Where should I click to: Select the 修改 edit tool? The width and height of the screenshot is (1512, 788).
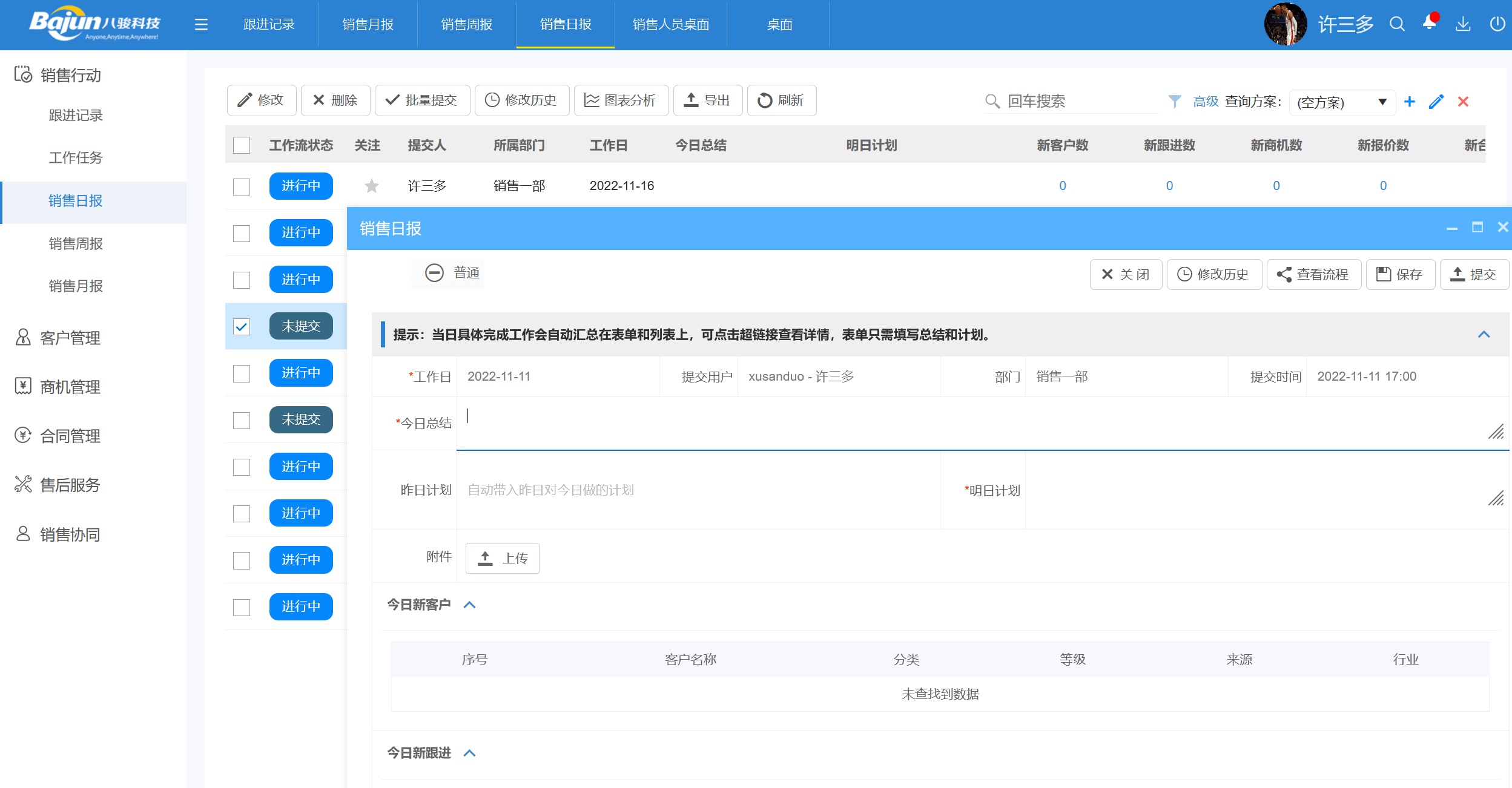[x=261, y=100]
